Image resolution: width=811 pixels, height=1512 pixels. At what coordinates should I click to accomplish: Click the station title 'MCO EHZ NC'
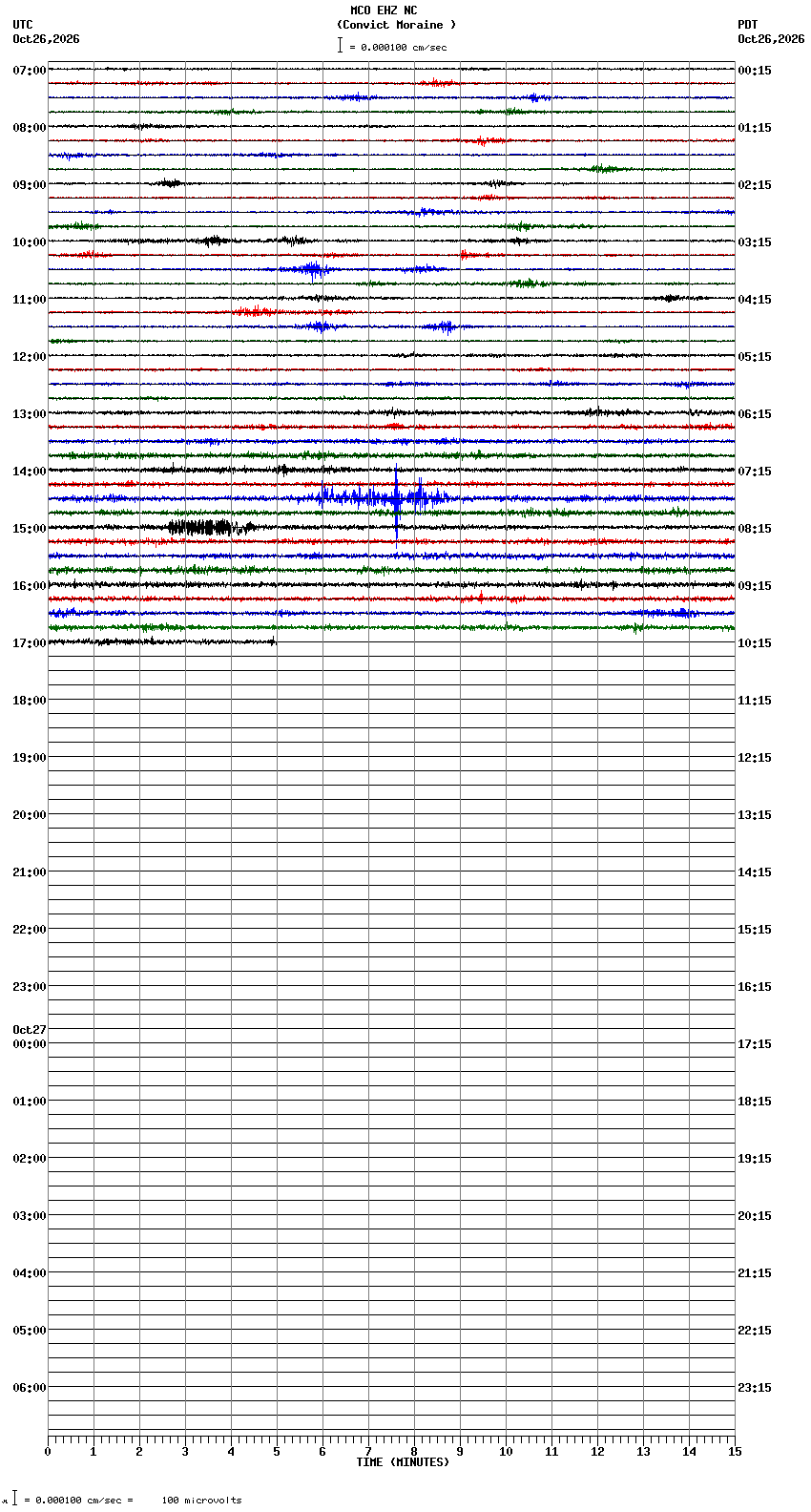(384, 10)
